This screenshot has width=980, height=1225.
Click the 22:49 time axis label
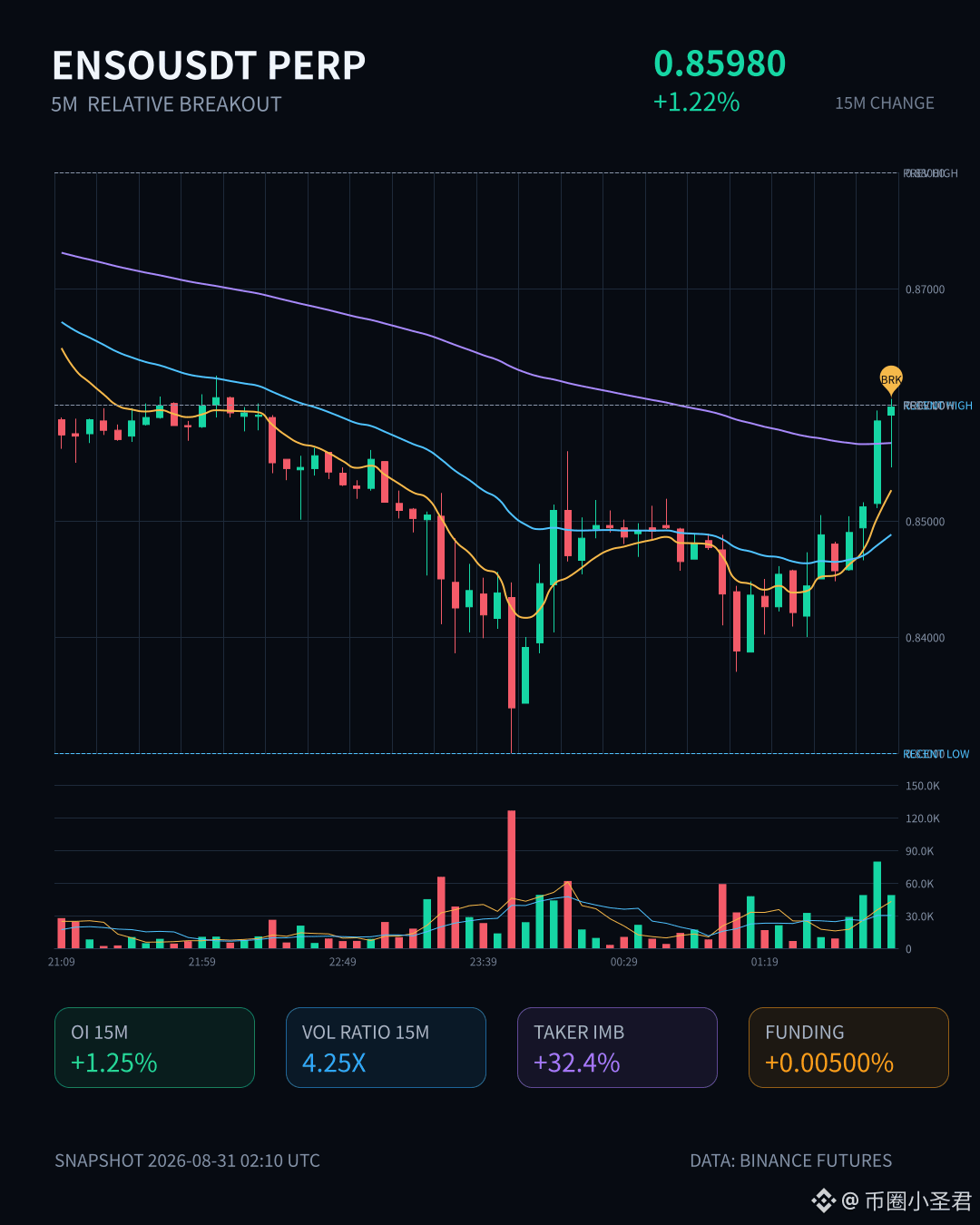343,962
